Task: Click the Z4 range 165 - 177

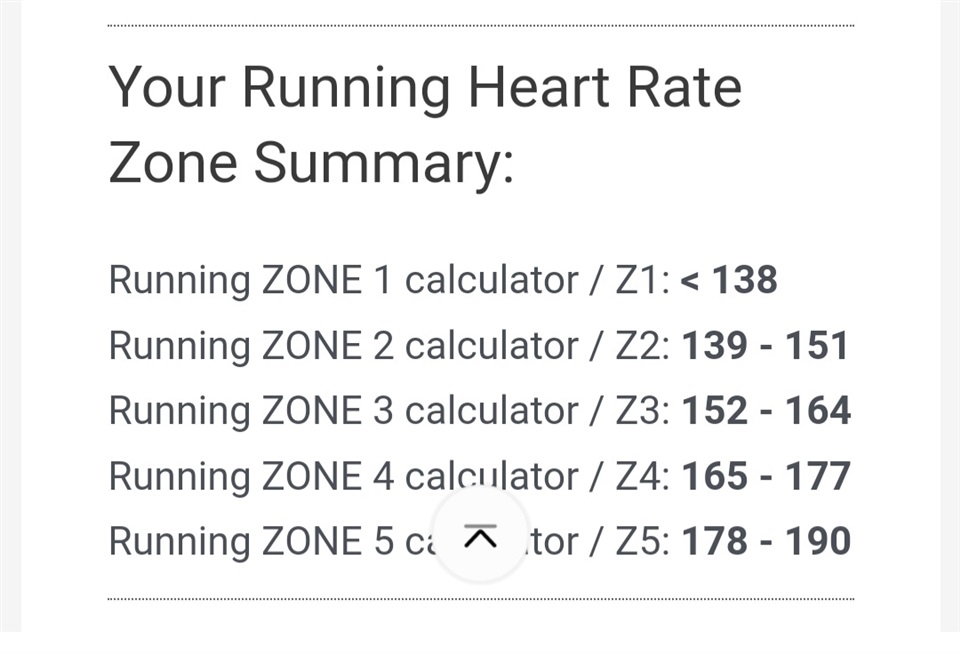Action: click(766, 476)
